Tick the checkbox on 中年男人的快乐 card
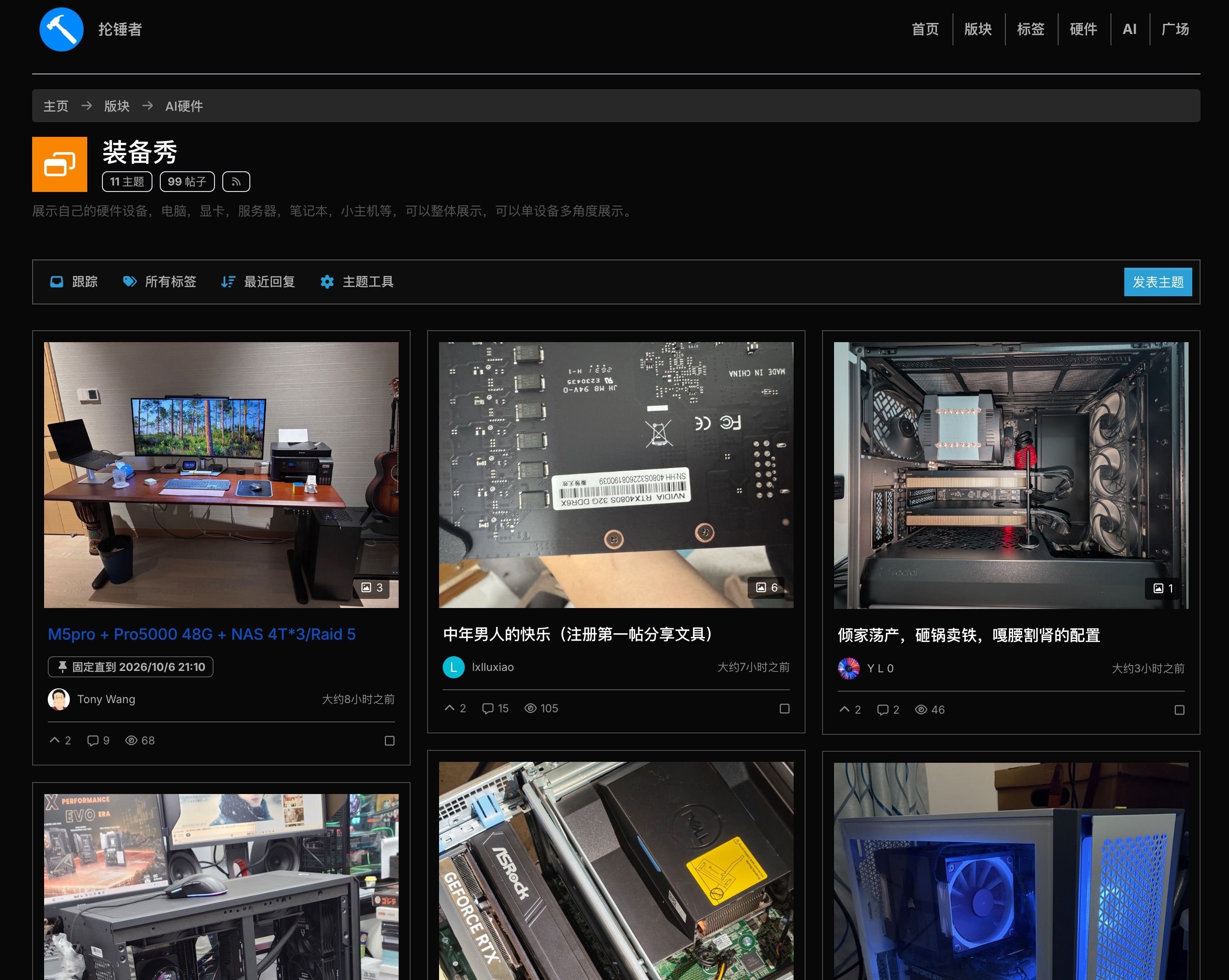The image size is (1229, 980). pos(784,709)
